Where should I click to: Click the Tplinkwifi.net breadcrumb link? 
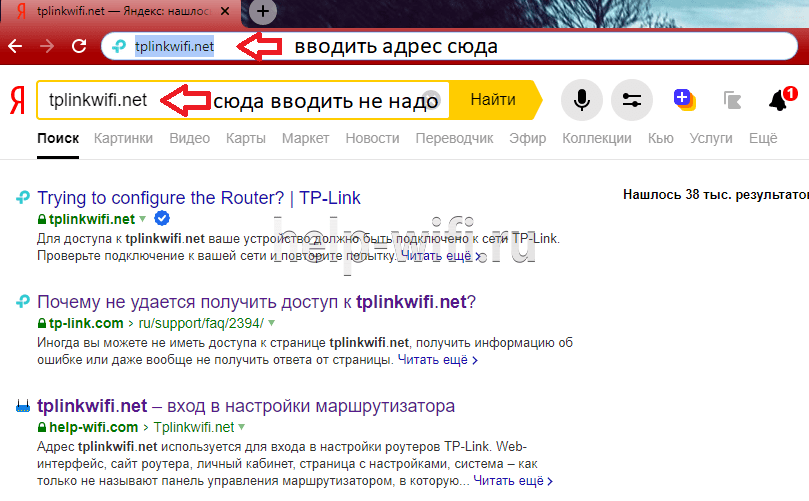click(x=194, y=427)
